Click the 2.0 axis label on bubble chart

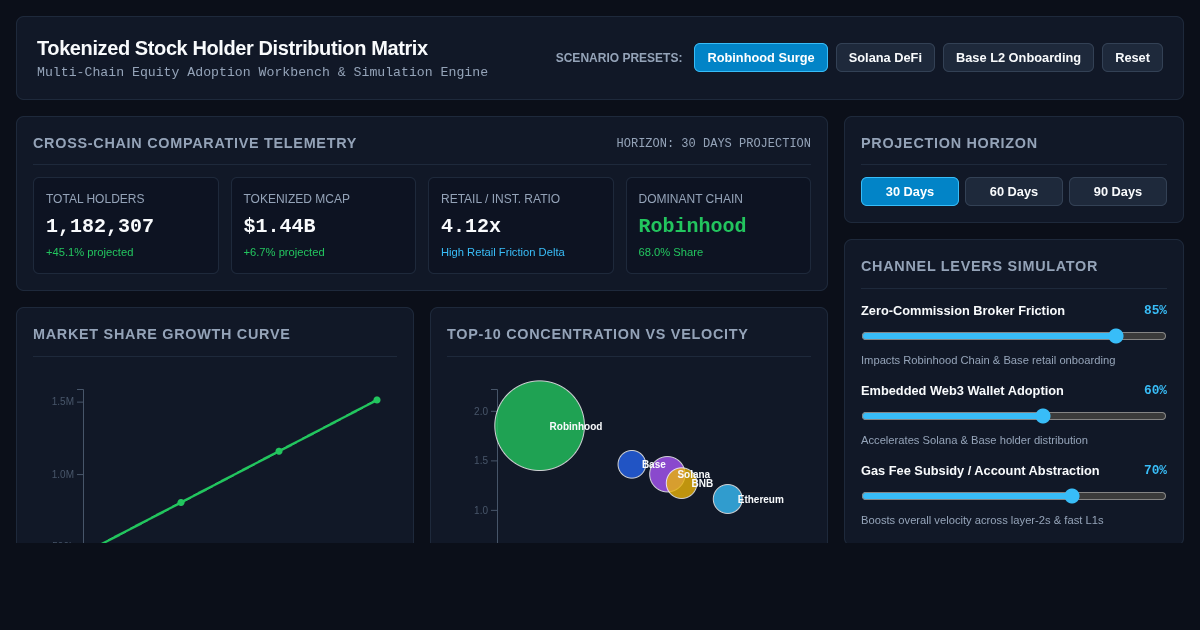tap(481, 411)
